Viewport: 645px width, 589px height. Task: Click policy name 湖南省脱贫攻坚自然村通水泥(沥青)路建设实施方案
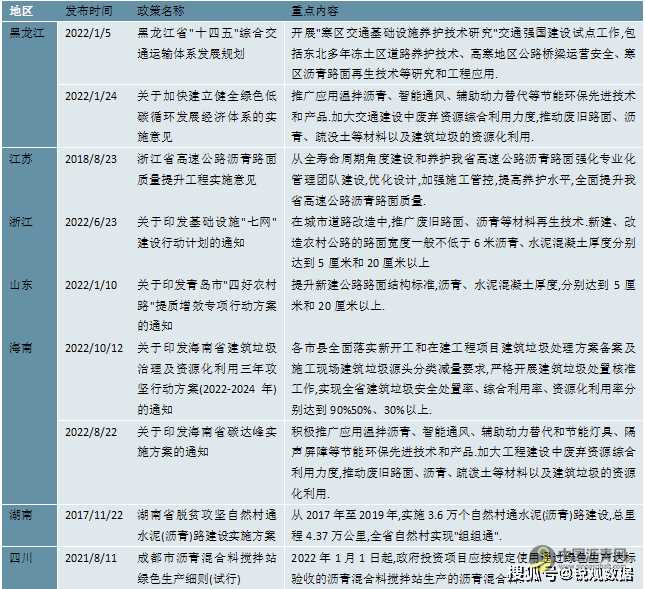[x=207, y=525]
